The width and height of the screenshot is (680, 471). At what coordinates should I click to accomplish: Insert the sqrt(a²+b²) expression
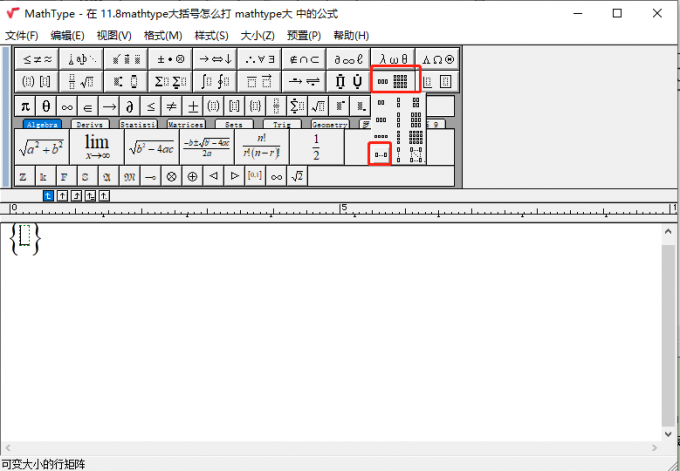(x=42, y=147)
